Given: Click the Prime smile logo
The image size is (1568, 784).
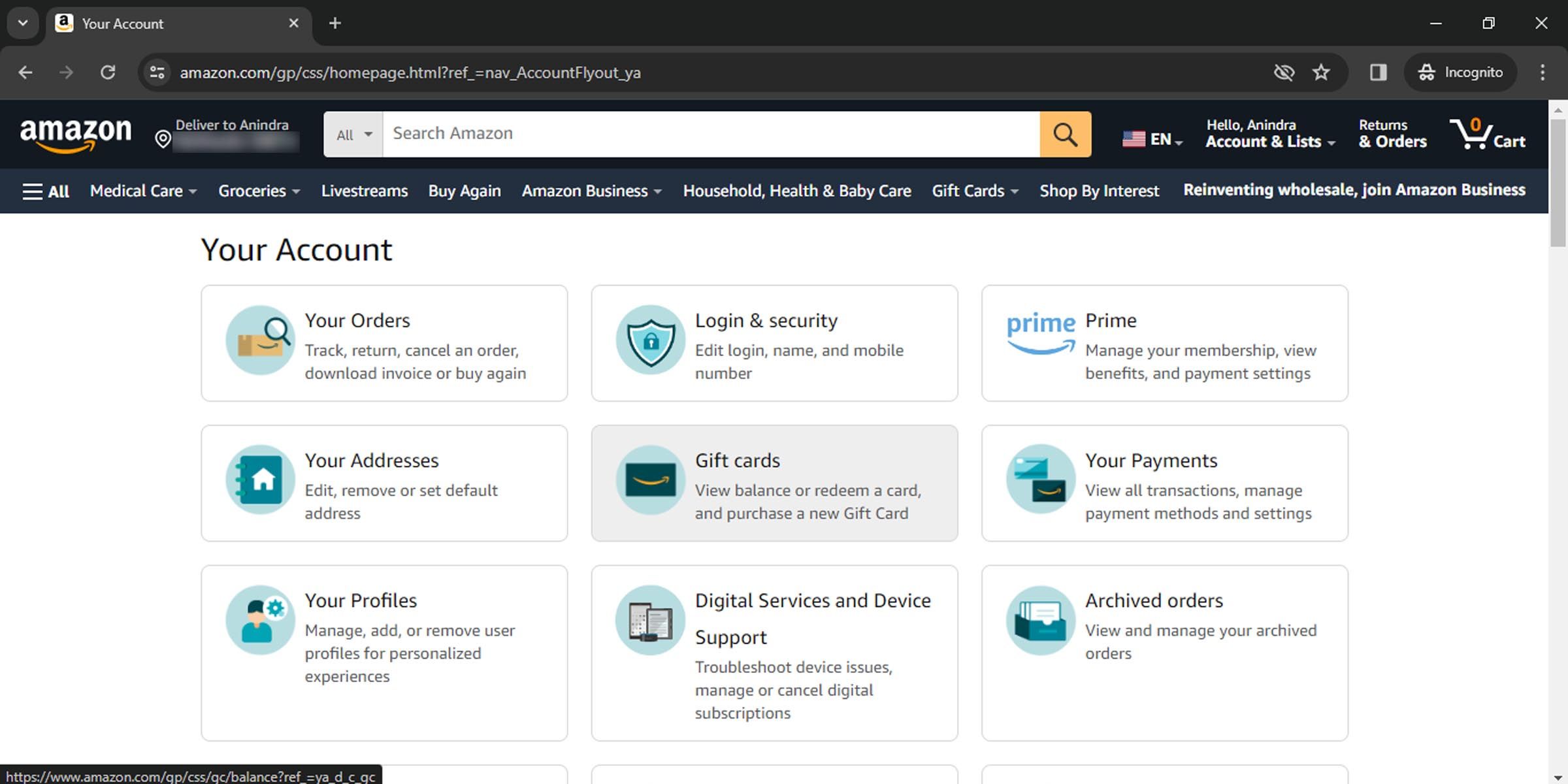Looking at the screenshot, I should [x=1040, y=333].
